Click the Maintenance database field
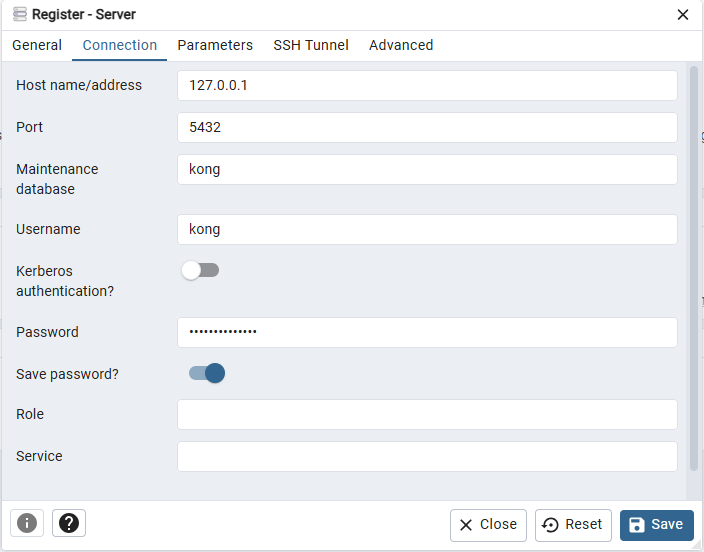 (427, 169)
